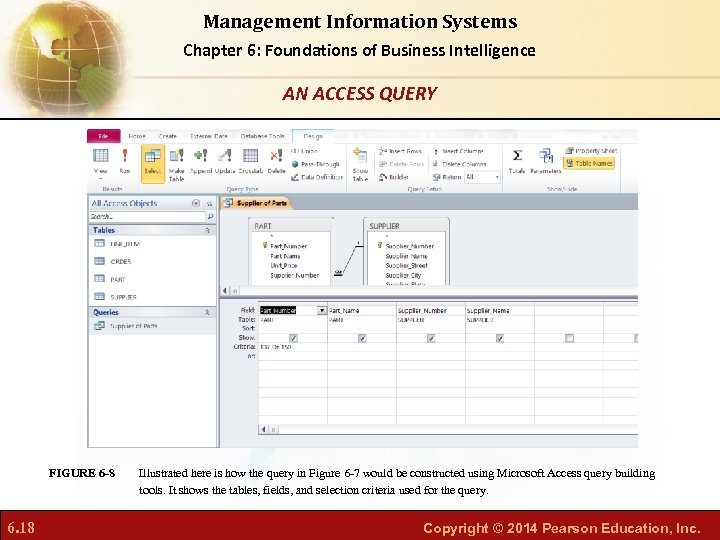720x540 pixels.
Task: Click left arrow of table pane scrollbar
Action: click(225, 291)
